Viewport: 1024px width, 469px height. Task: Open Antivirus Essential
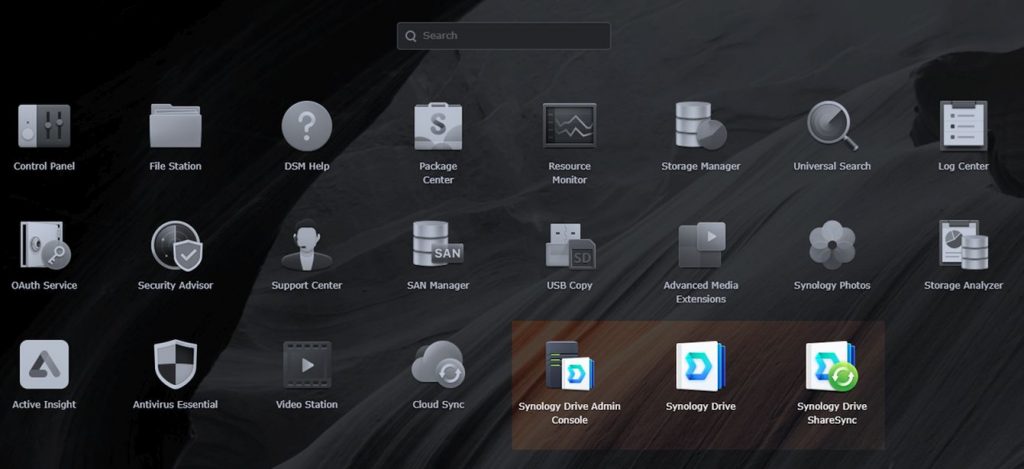tap(176, 364)
